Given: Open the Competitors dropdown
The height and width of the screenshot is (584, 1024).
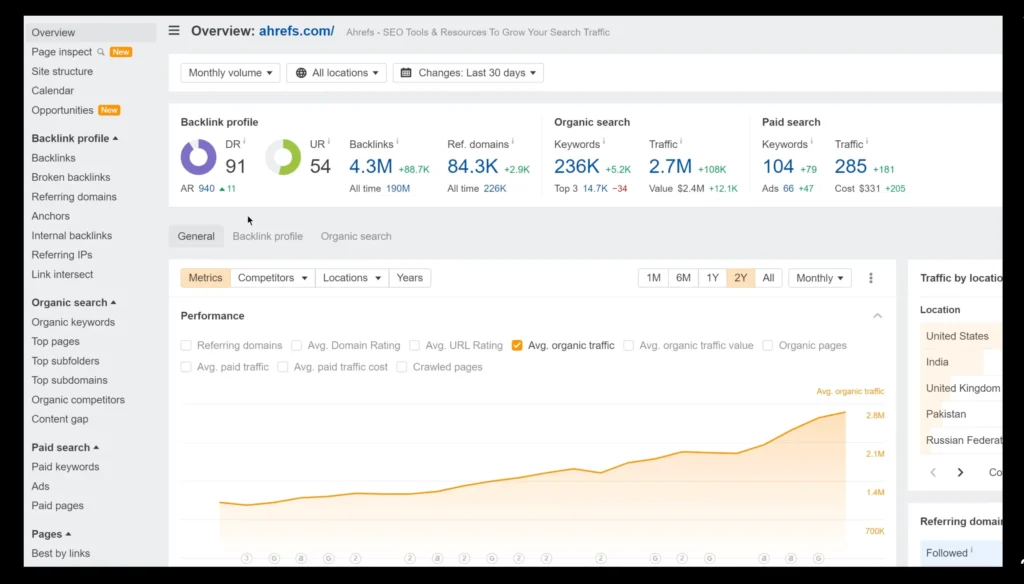Looking at the screenshot, I should tap(272, 278).
